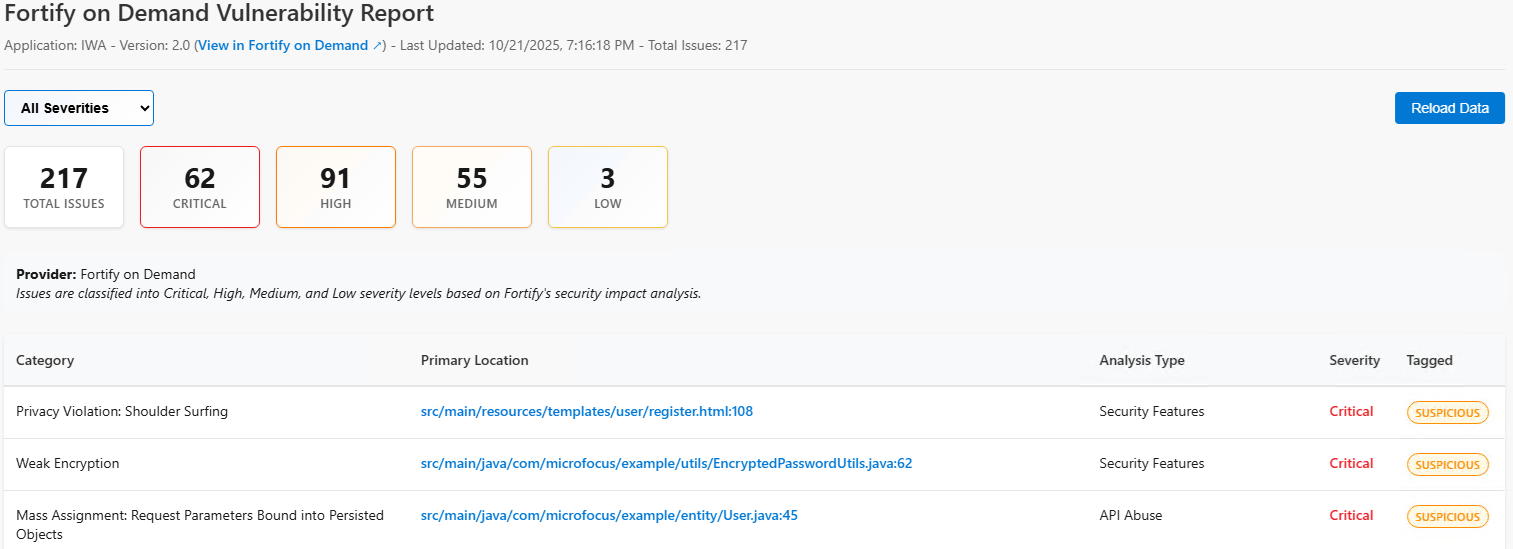
Task: Select the 217 Total Issues card
Action: [x=64, y=187]
